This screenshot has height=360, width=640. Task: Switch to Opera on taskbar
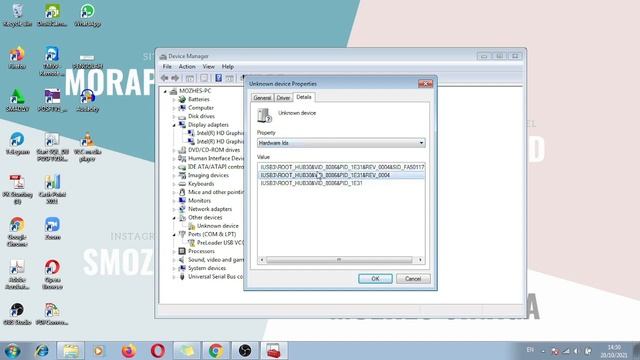158,351
